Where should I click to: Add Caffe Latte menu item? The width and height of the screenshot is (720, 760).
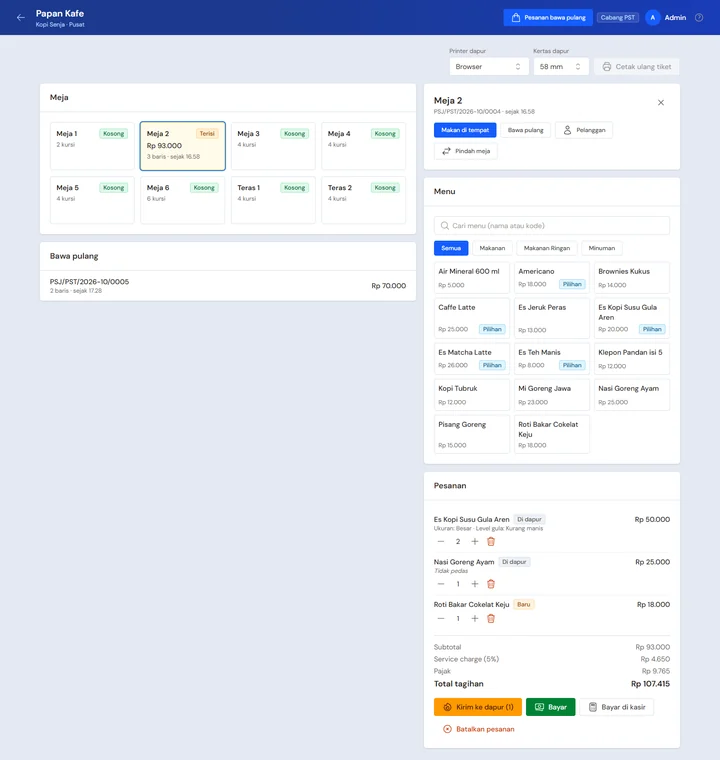(472, 318)
